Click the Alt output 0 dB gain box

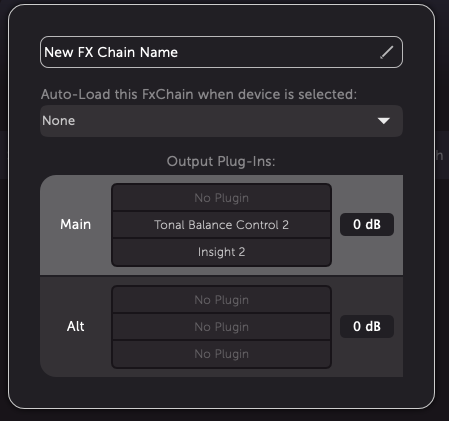click(x=367, y=326)
